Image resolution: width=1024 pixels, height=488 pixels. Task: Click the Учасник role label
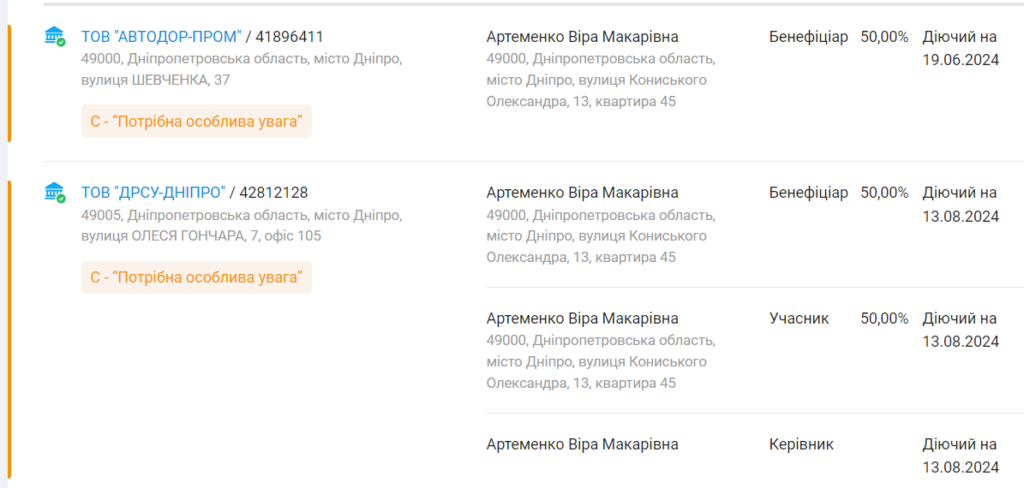tap(799, 319)
